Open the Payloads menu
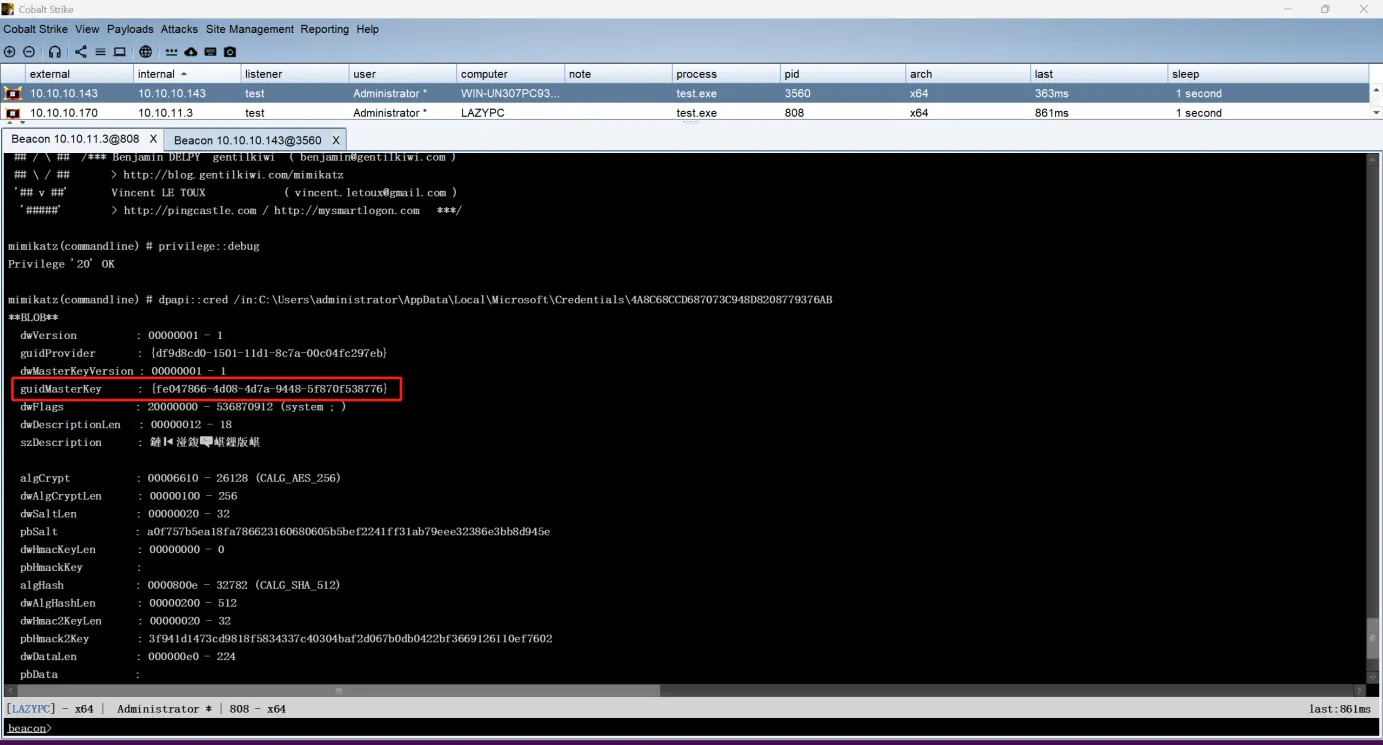1383x745 pixels. [131, 29]
